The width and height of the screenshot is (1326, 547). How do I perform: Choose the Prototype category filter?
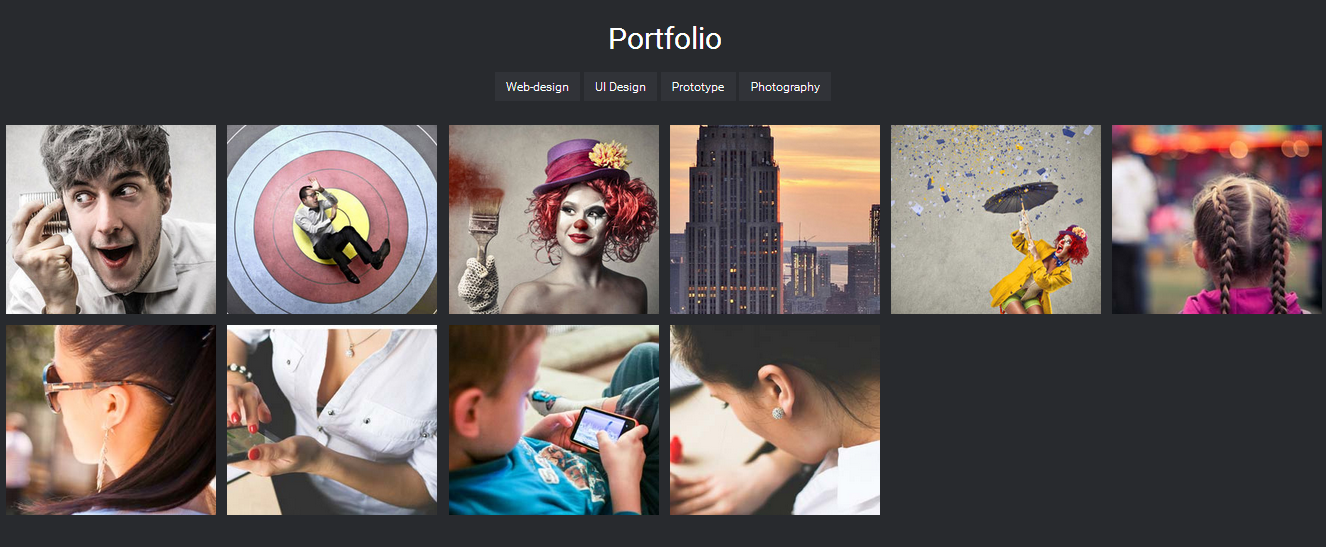point(698,87)
